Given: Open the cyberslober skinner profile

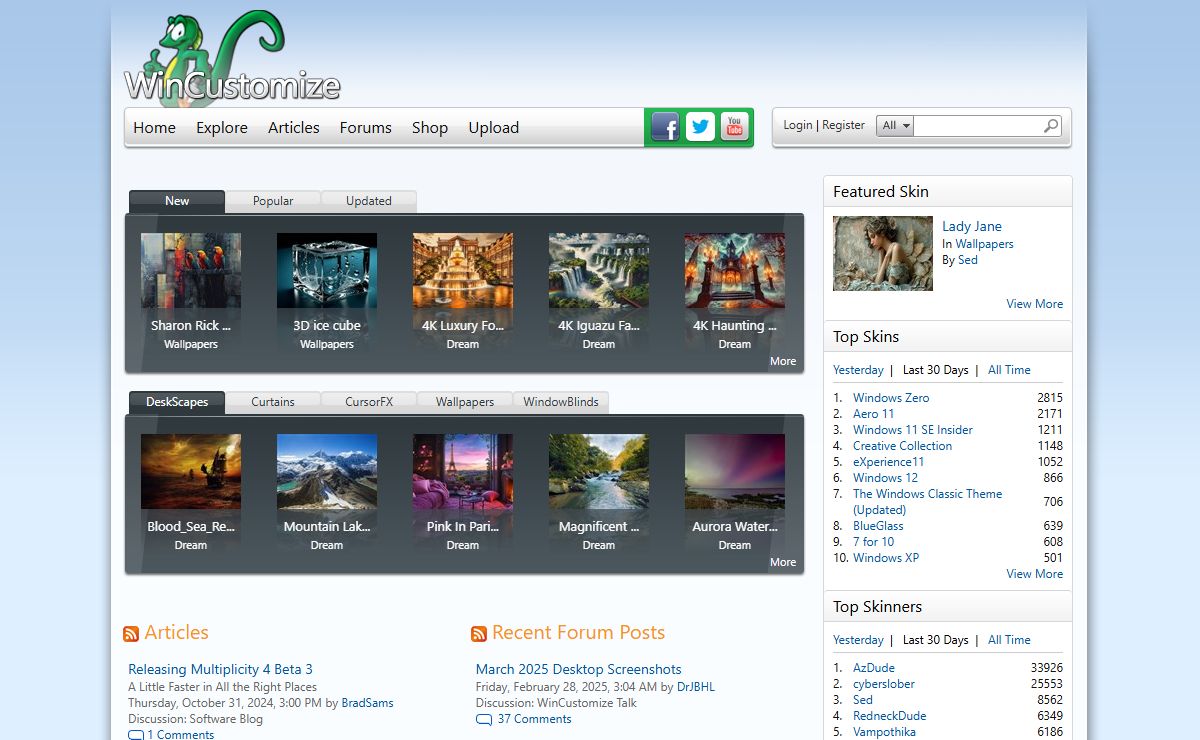Looking at the screenshot, I should [884, 684].
